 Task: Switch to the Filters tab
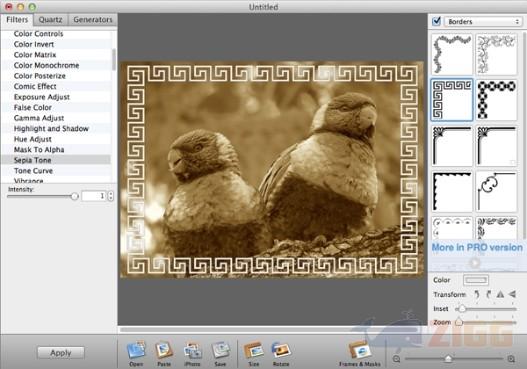coord(17,19)
